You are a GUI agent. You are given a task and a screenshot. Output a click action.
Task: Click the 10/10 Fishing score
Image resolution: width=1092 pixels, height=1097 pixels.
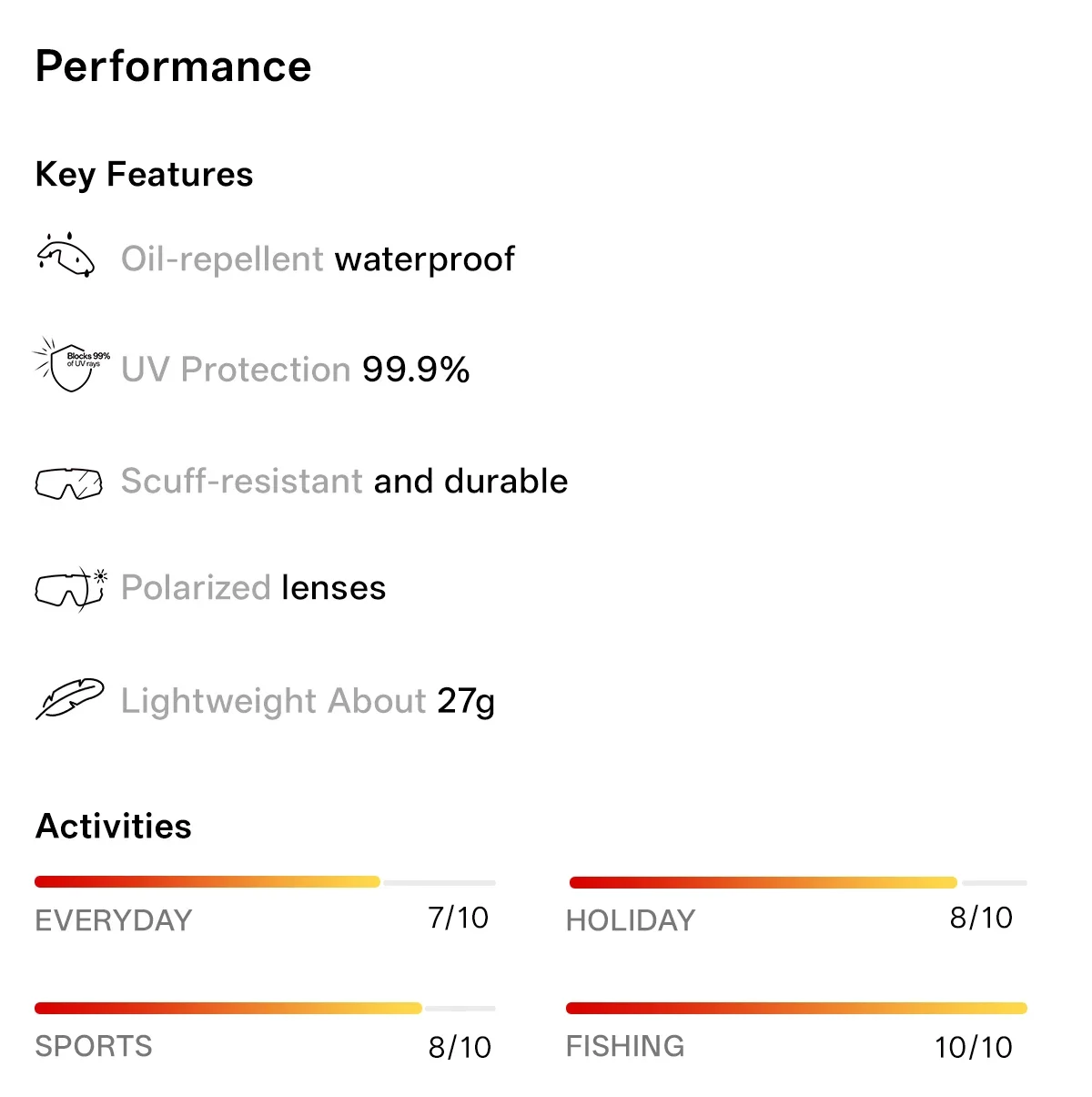(x=974, y=1047)
